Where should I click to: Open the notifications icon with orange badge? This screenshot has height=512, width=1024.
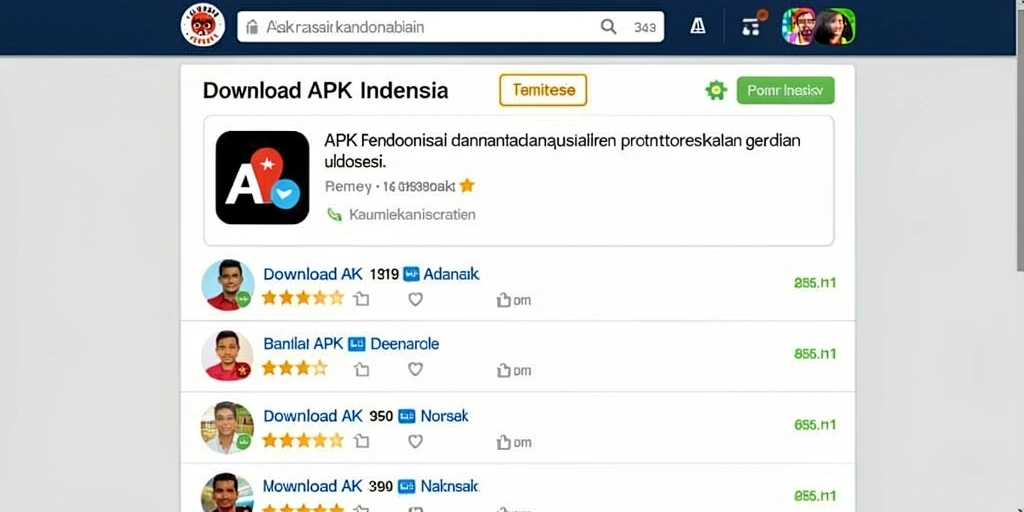coord(754,25)
